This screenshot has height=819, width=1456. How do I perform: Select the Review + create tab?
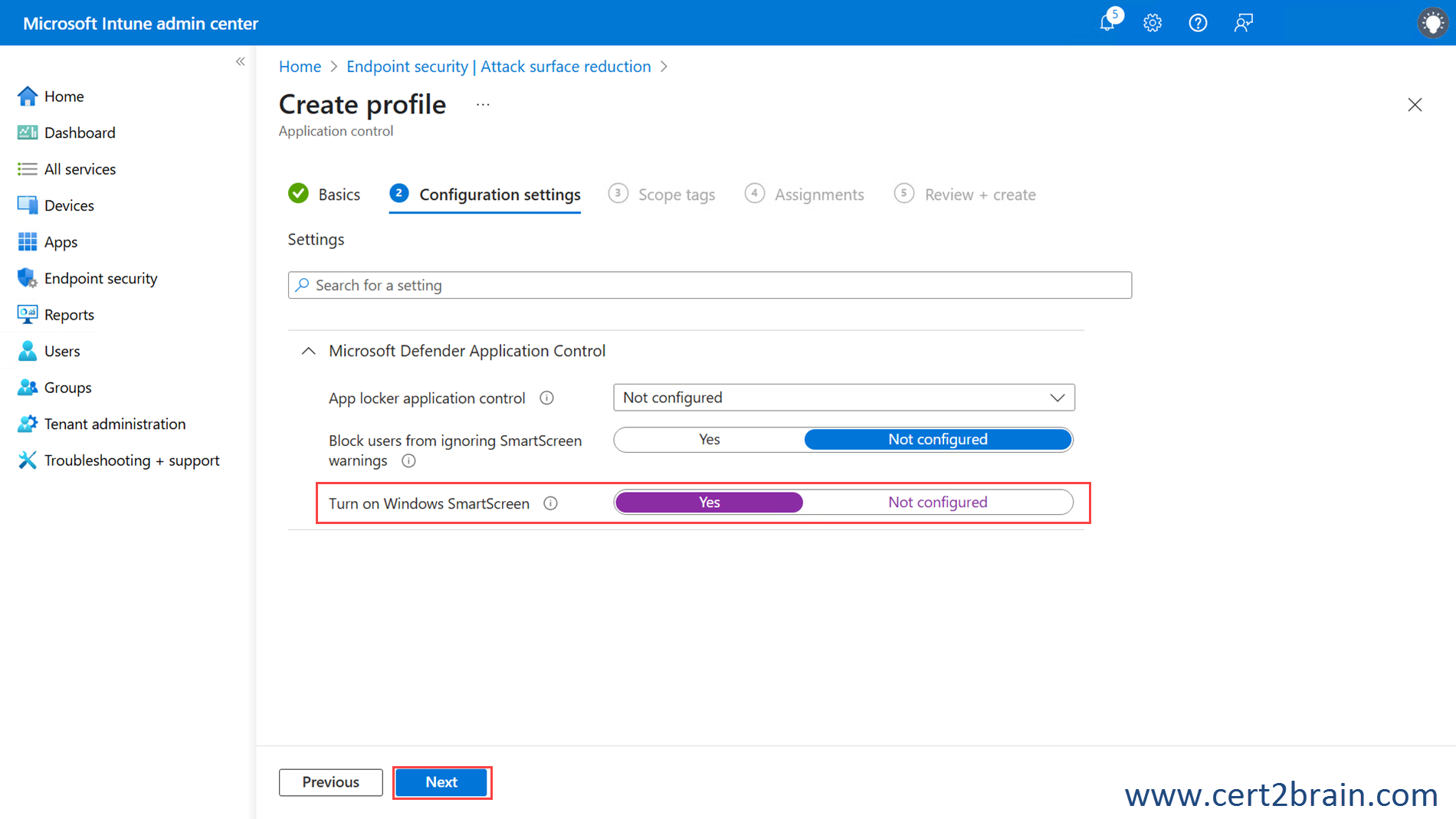[965, 195]
